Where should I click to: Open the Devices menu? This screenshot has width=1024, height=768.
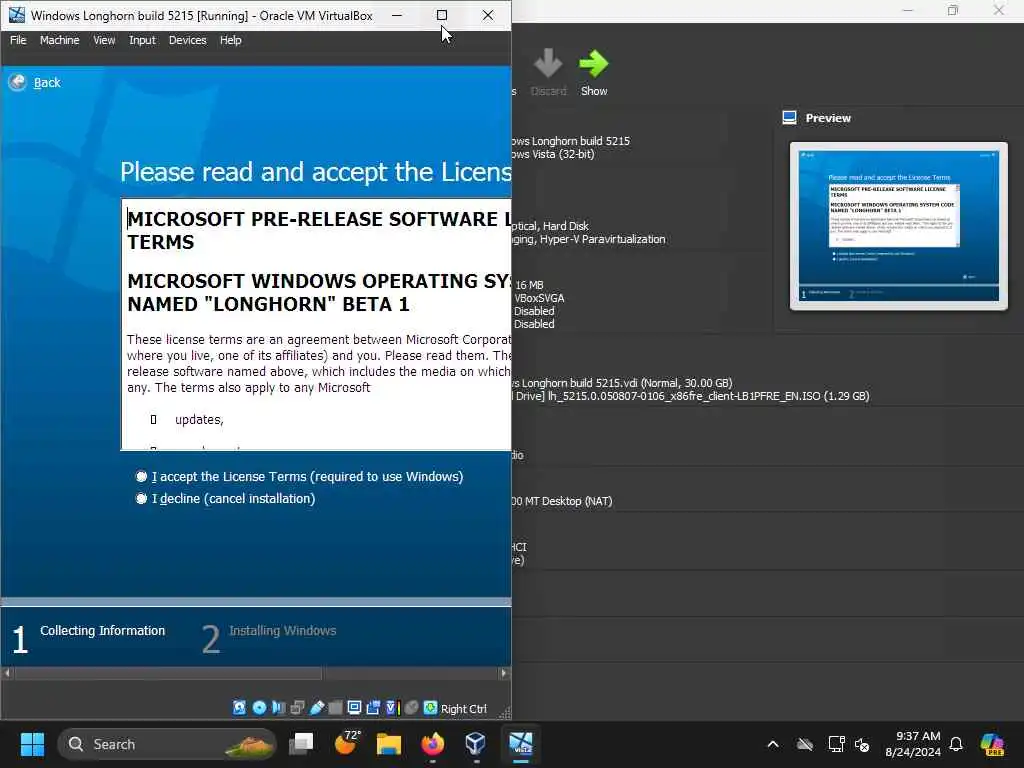pyautogui.click(x=187, y=40)
